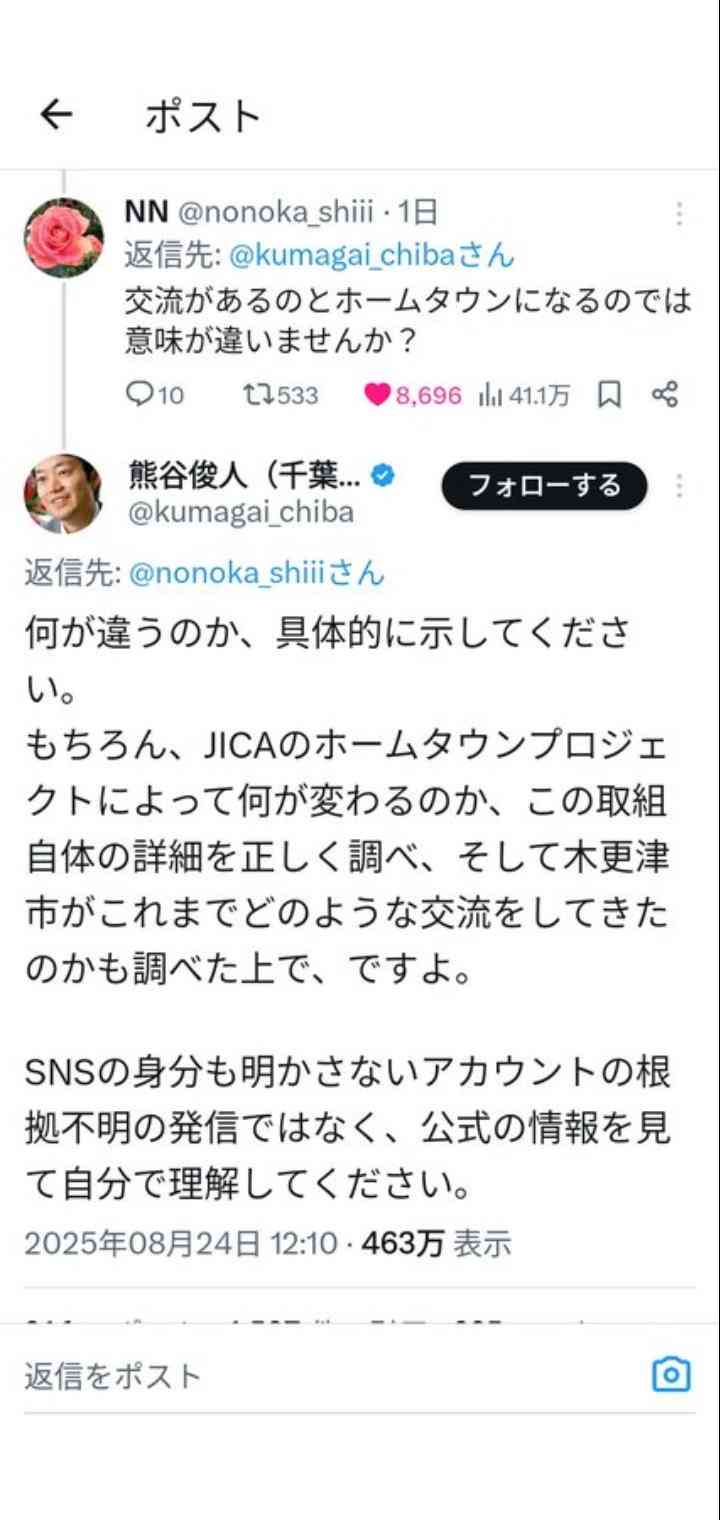The height and width of the screenshot is (1520, 720).
Task: Open the more menu beside フォローする
Action: click(x=679, y=486)
